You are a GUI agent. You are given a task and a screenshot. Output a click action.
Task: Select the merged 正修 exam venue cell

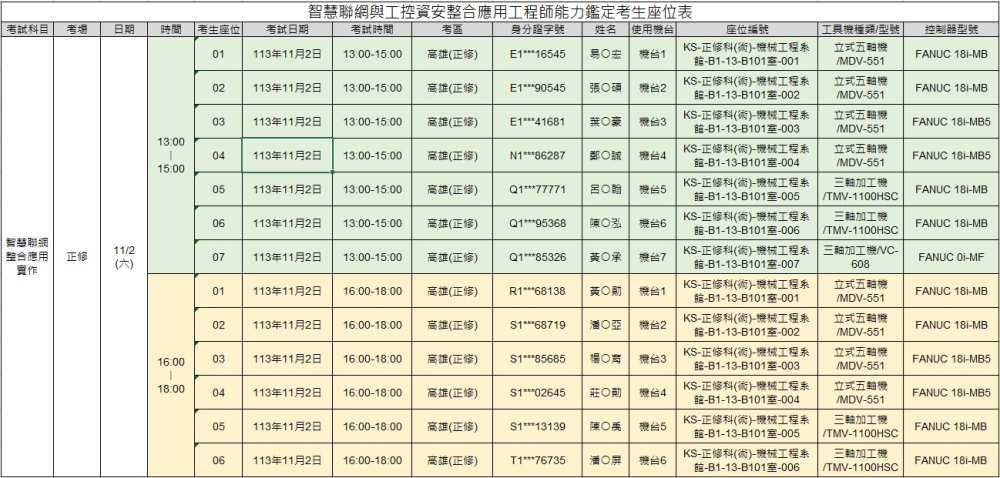[77, 257]
